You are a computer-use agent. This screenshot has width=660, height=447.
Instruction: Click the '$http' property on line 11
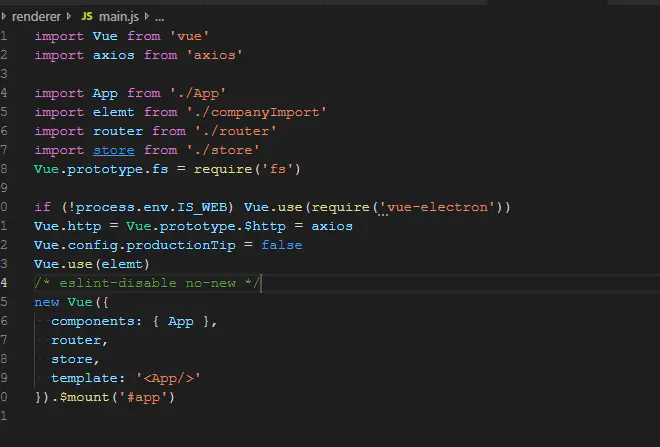[x=265, y=226]
